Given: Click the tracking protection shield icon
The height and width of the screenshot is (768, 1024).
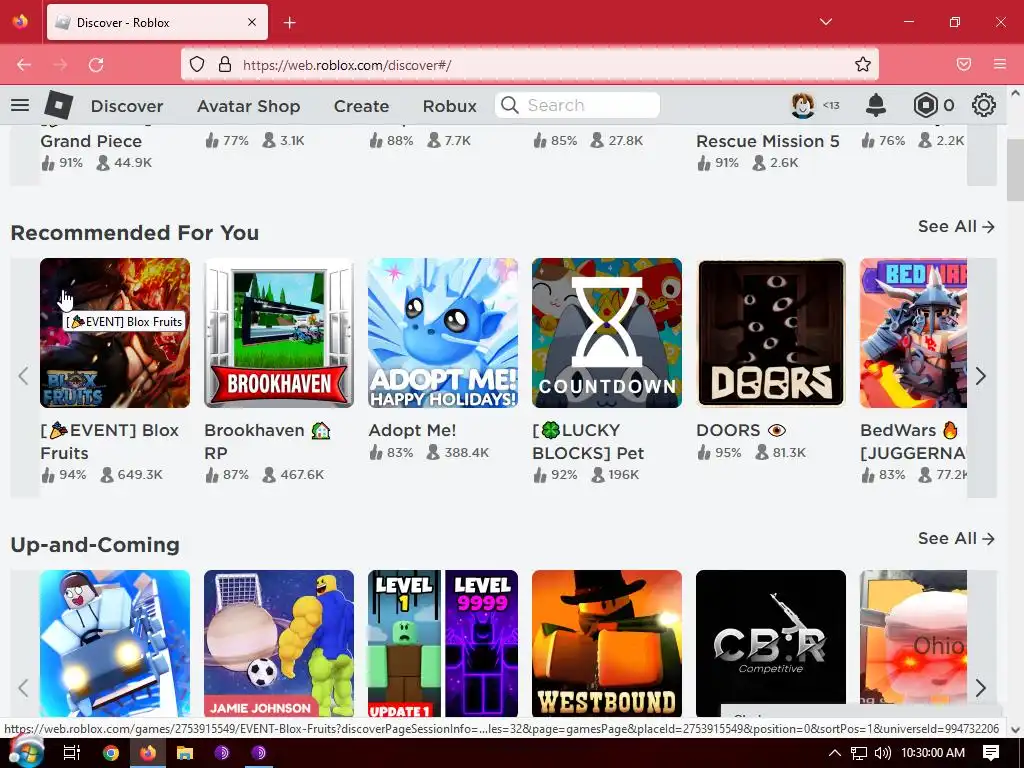Looking at the screenshot, I should tap(197, 64).
